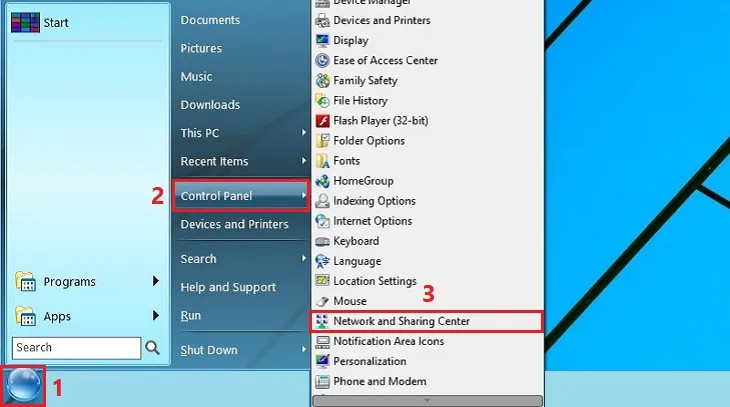The image size is (730, 407).
Task: Expand the Control Panel submenu arrow
Action: pos(304,196)
